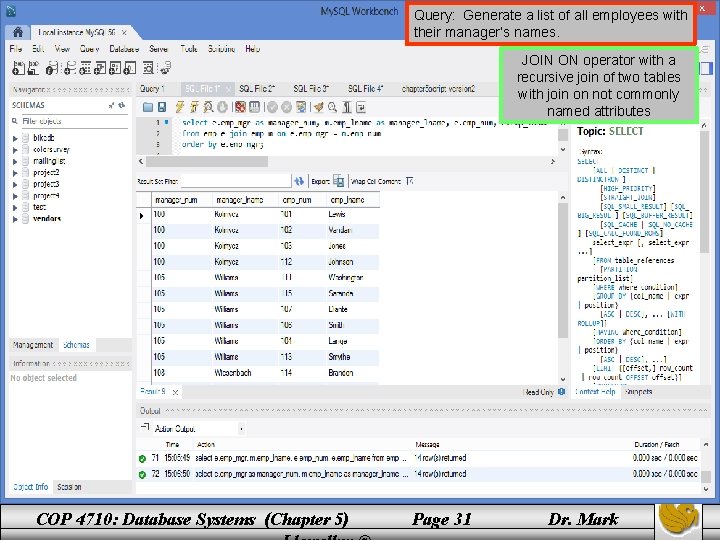Toggle limit rows icon in editor toolbar
720x540 pixels.
click(x=254, y=107)
